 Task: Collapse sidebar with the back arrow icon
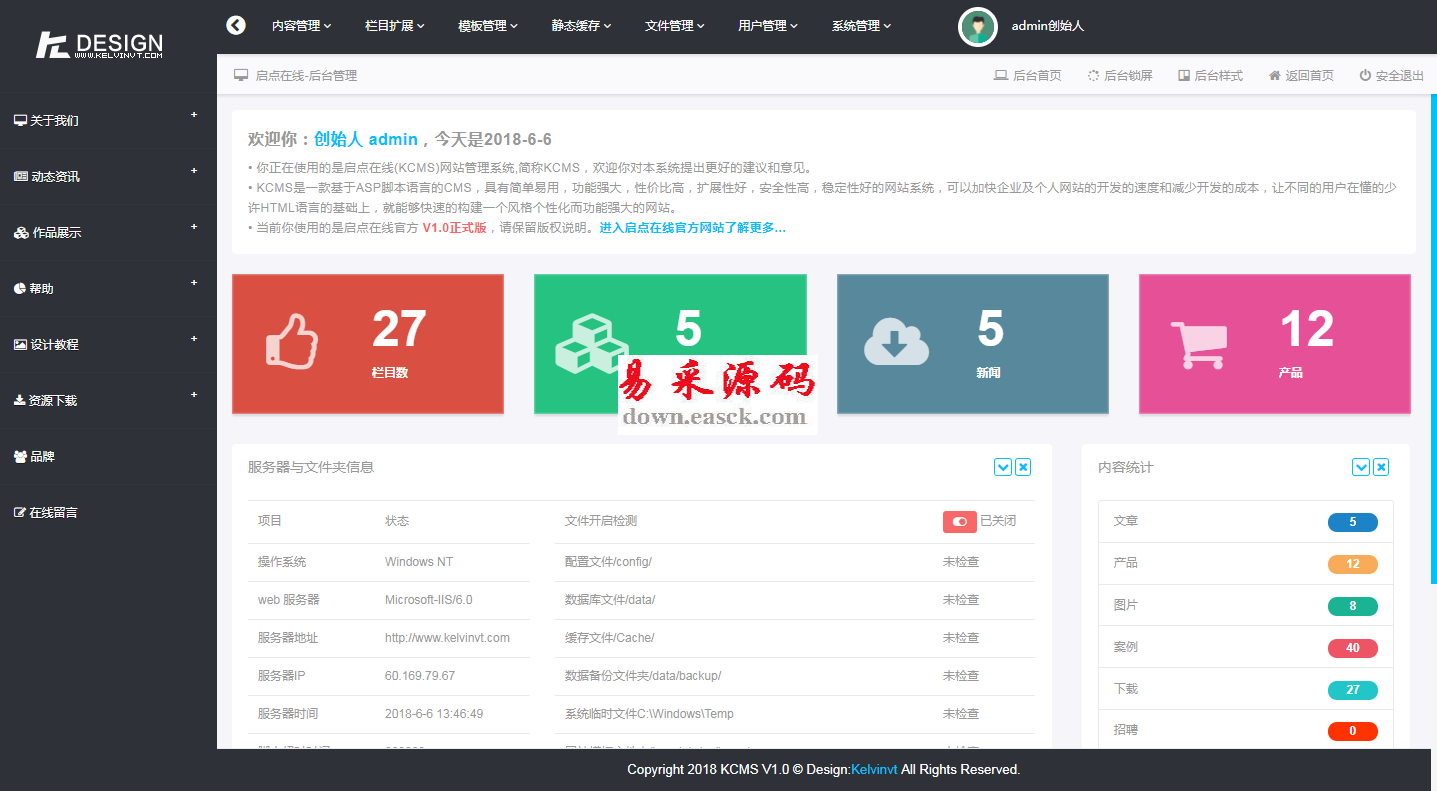pyautogui.click(x=236, y=25)
